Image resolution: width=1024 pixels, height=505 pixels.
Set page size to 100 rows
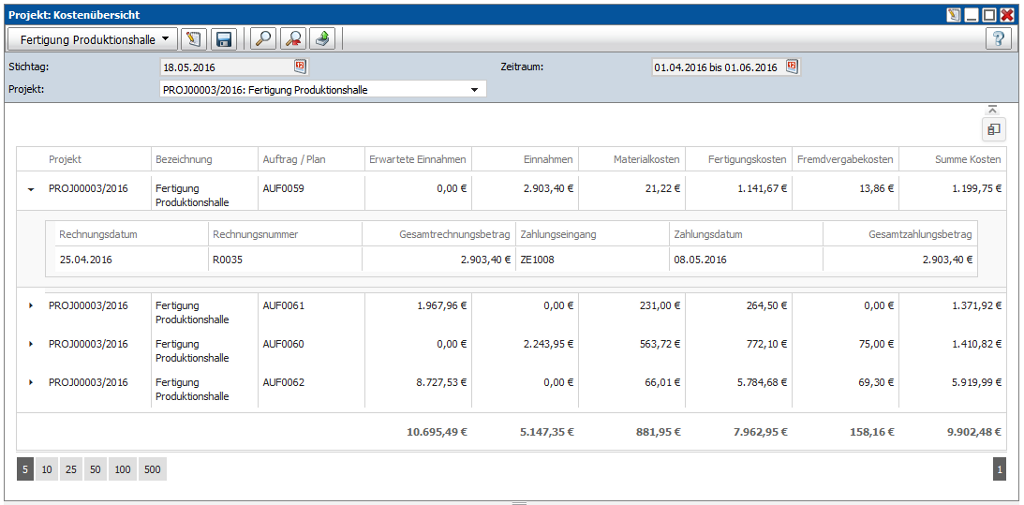[x=123, y=469]
